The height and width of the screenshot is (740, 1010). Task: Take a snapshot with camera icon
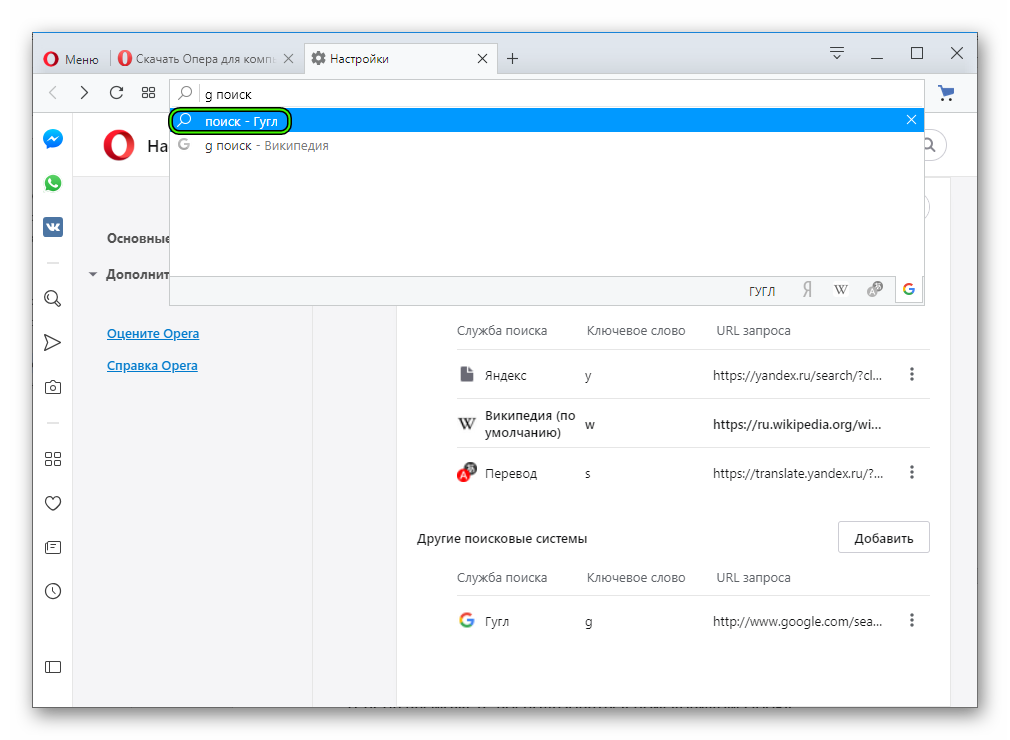[53, 387]
